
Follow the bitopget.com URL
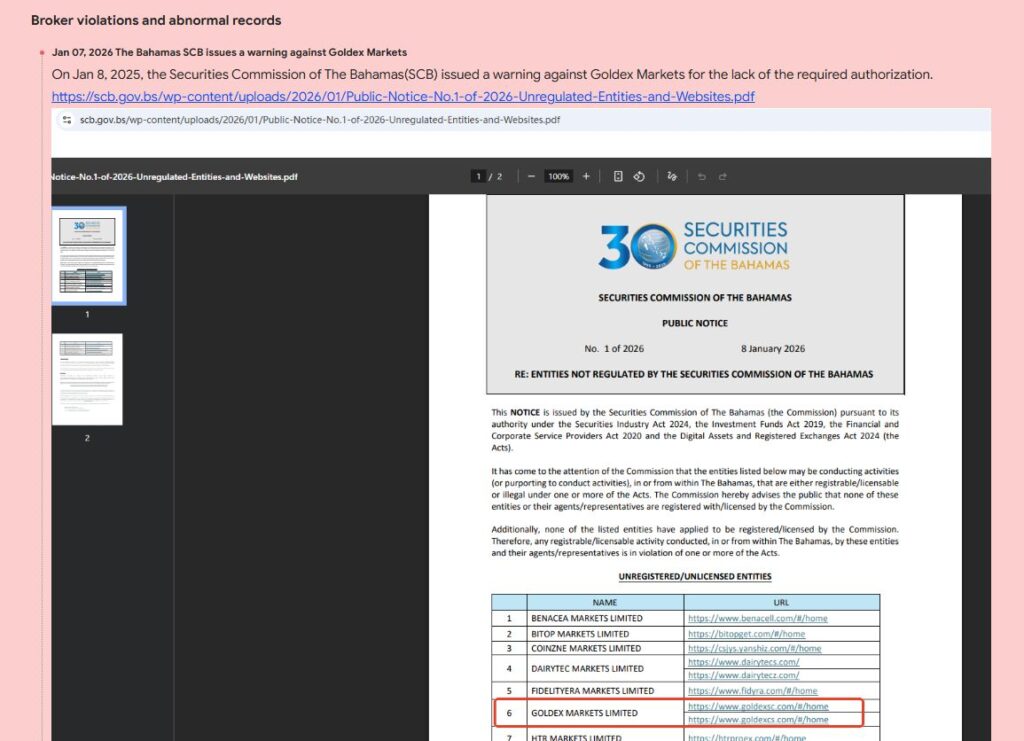[746, 634]
